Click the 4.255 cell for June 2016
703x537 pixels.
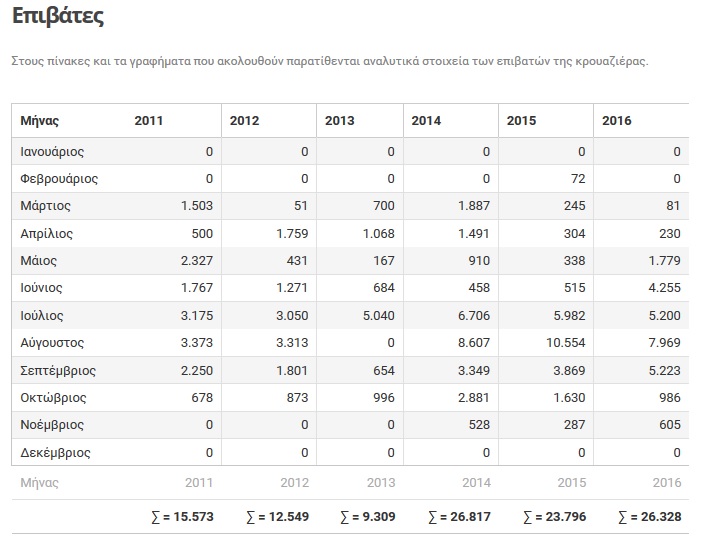(663, 289)
